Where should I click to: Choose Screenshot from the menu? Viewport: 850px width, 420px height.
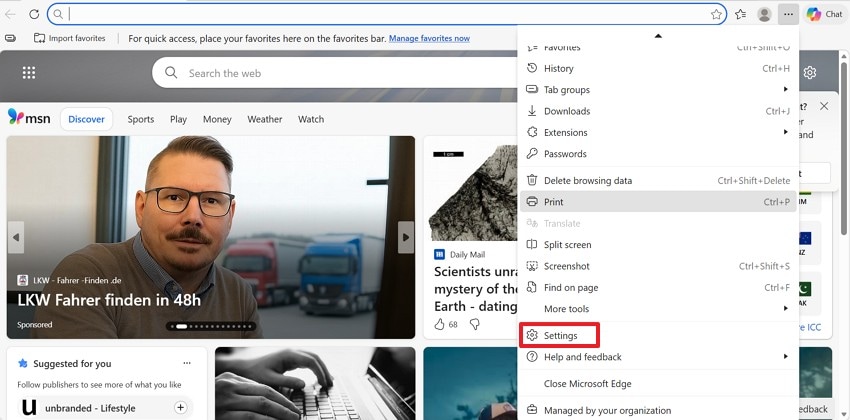(x=658, y=266)
